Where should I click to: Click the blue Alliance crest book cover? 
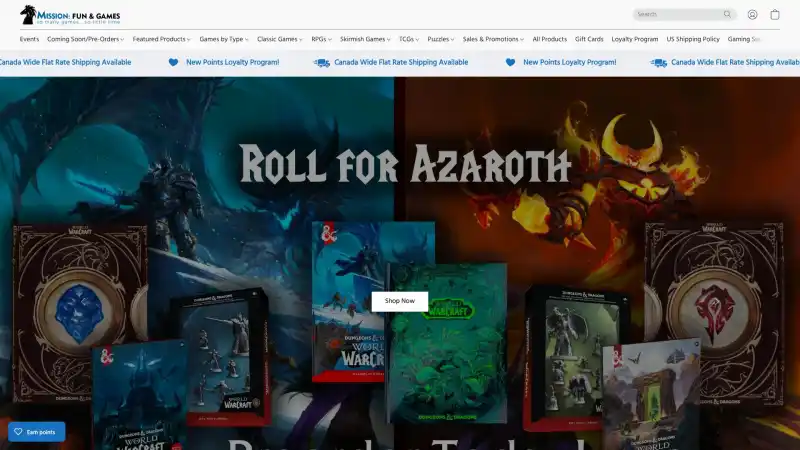pyautogui.click(x=80, y=312)
